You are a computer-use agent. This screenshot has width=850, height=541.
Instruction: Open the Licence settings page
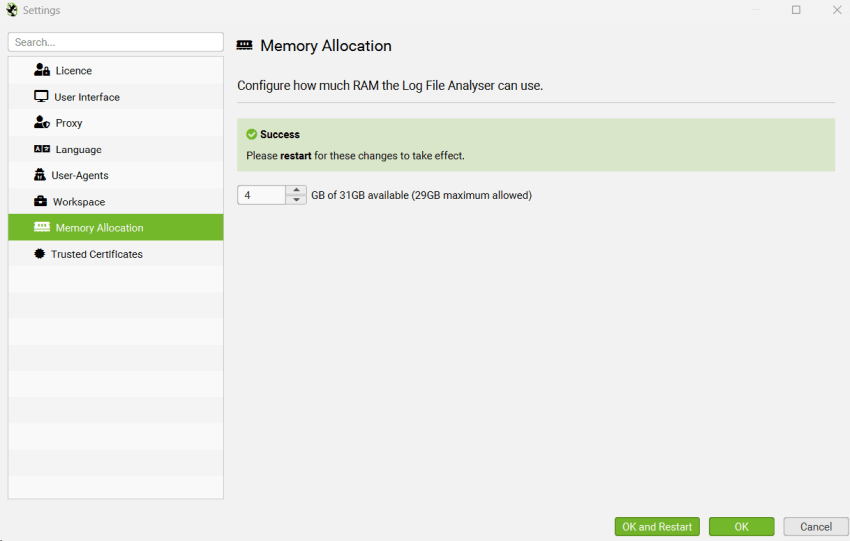click(115, 70)
